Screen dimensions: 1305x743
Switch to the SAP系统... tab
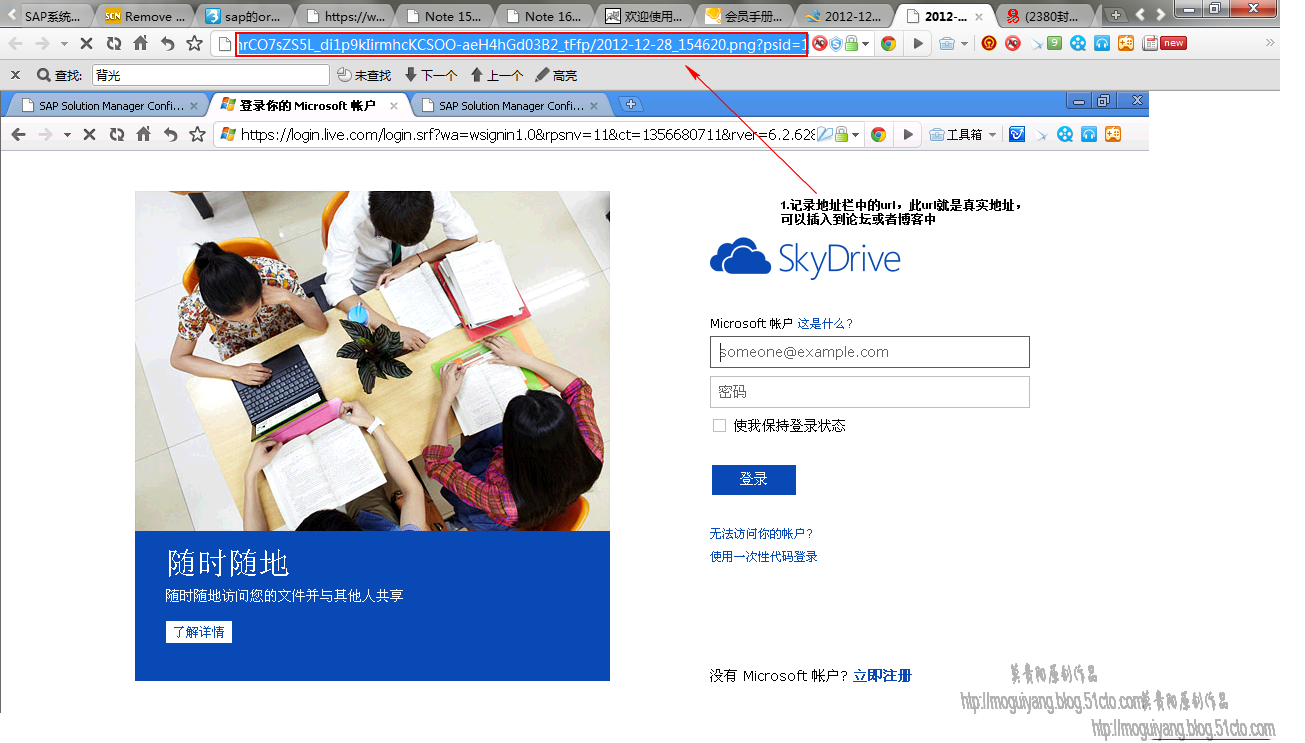coord(53,16)
